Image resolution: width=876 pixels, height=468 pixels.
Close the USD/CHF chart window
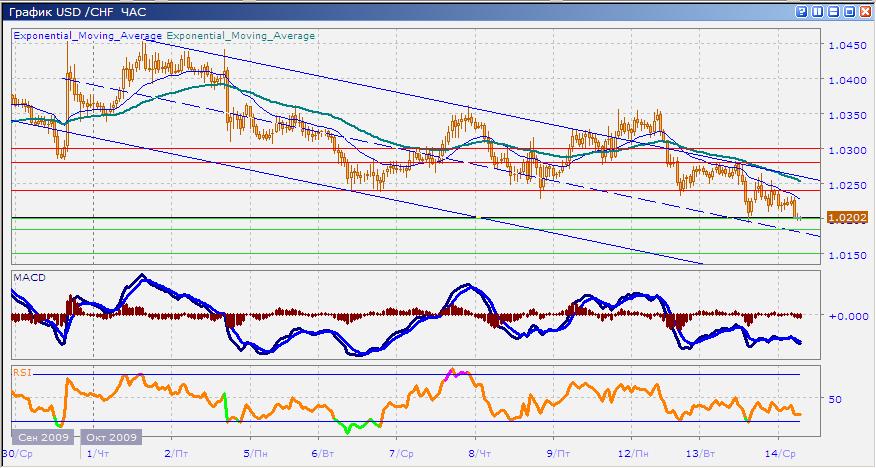866,11
